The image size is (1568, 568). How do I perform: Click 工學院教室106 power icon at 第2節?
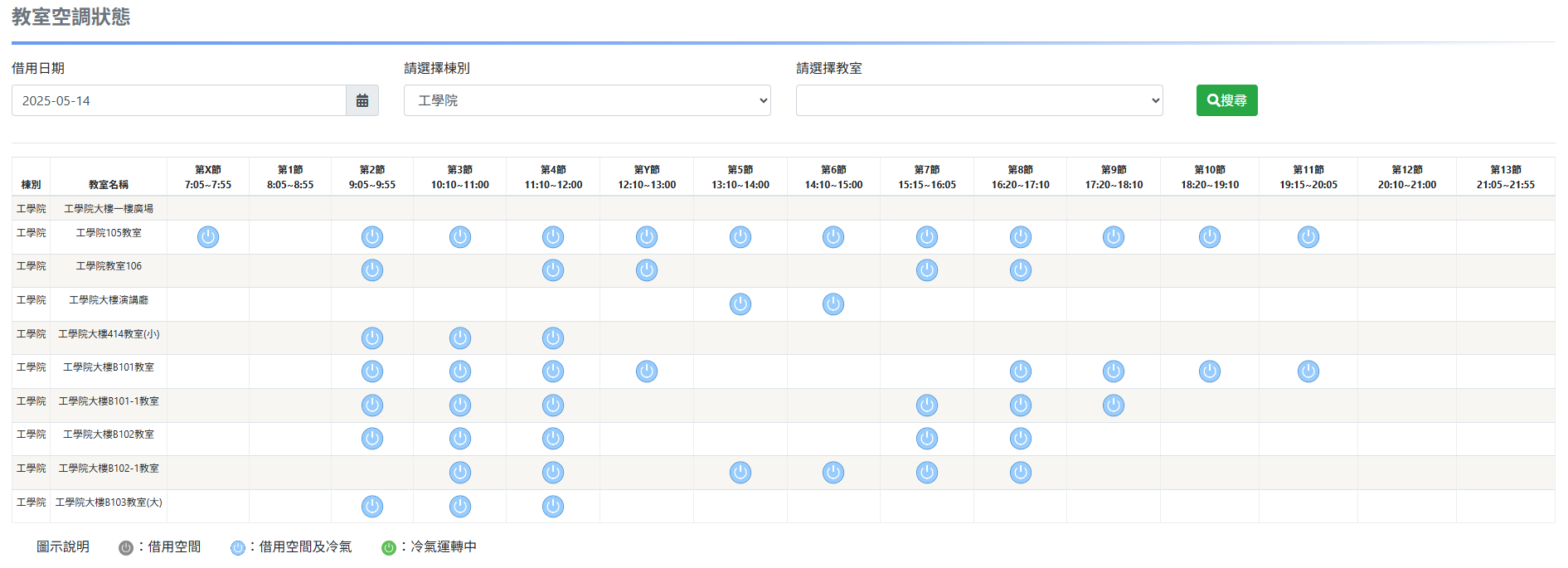tap(372, 270)
